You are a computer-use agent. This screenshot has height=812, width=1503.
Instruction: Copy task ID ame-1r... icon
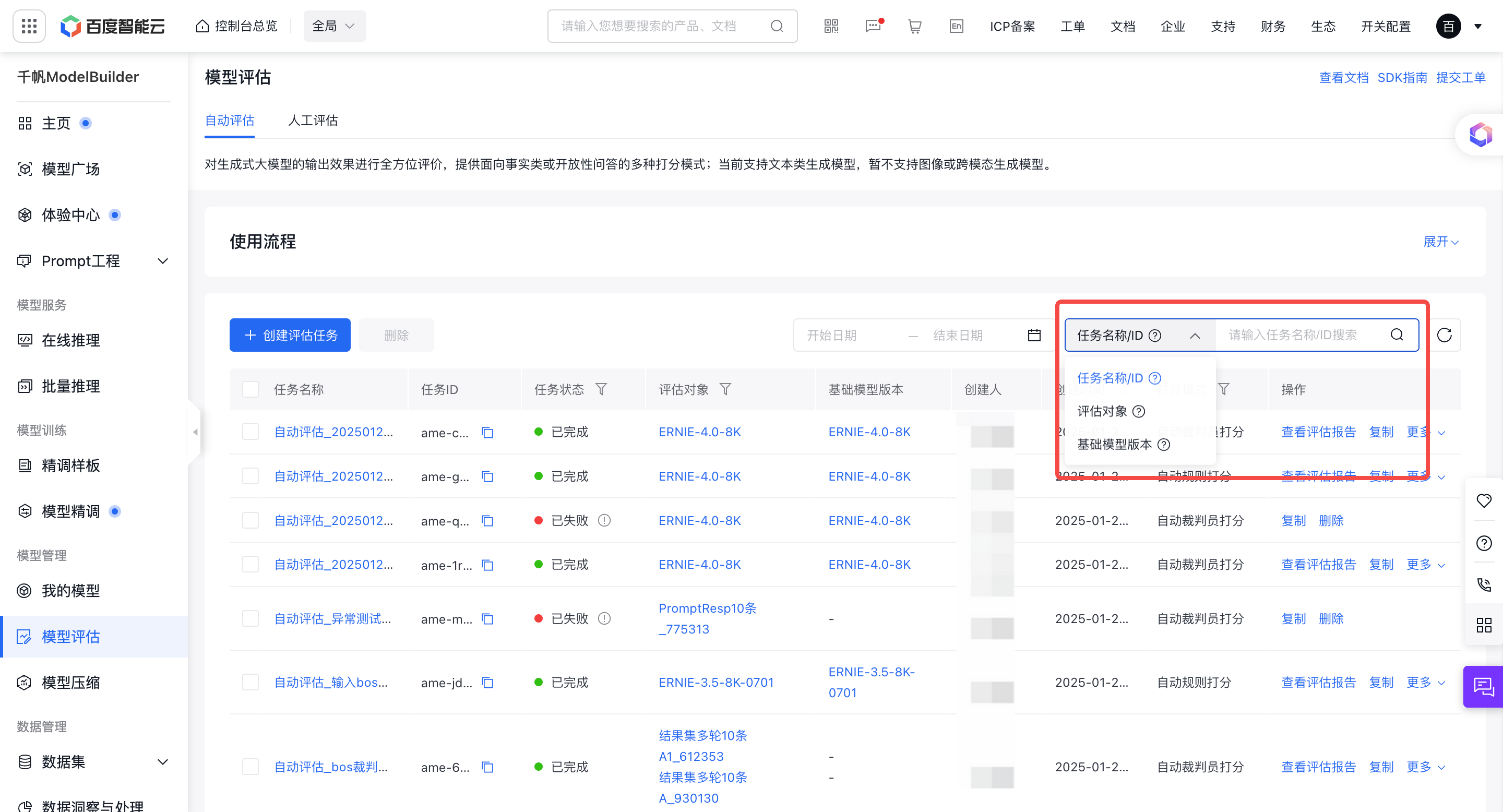point(487,565)
